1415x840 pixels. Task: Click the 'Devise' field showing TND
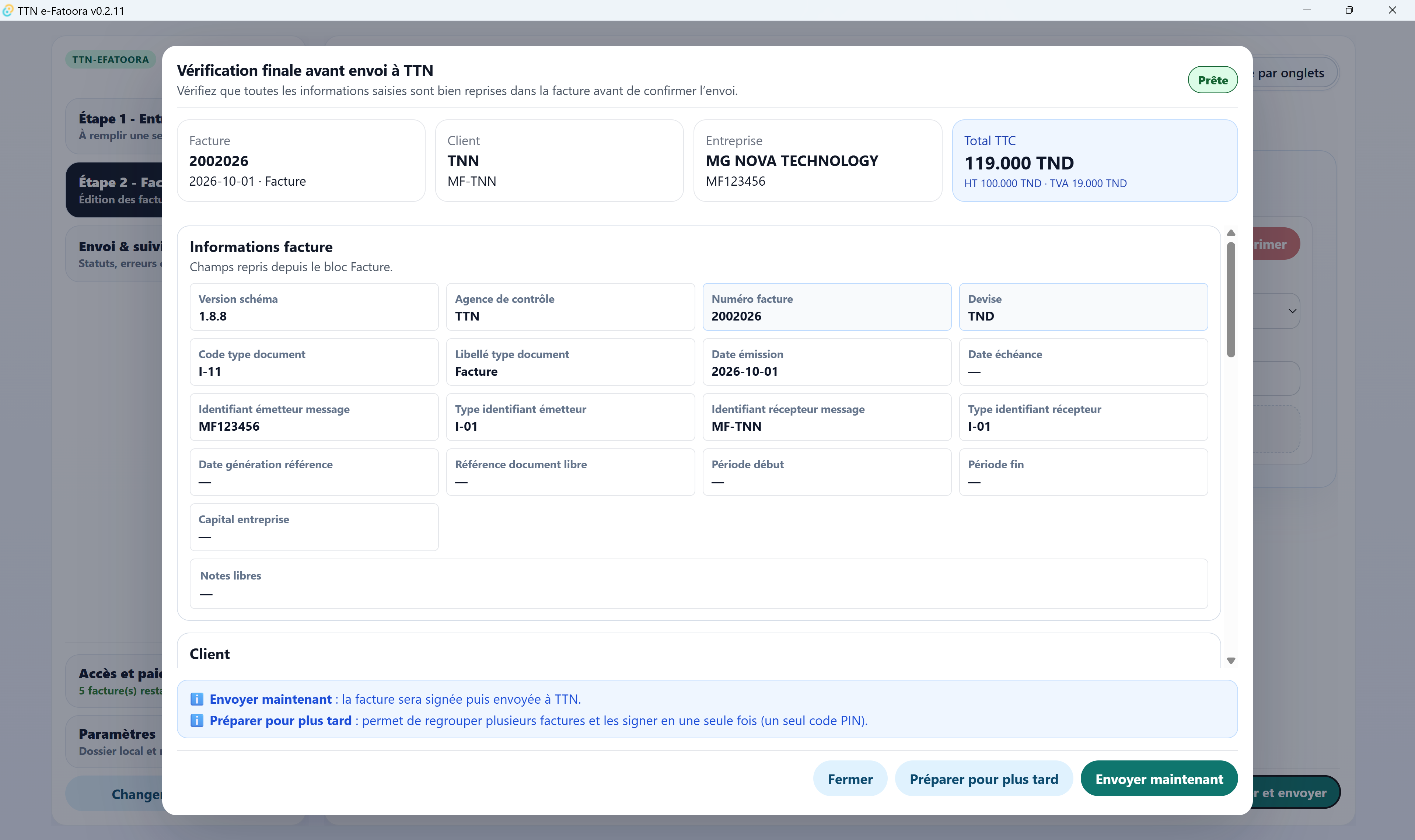1083,307
